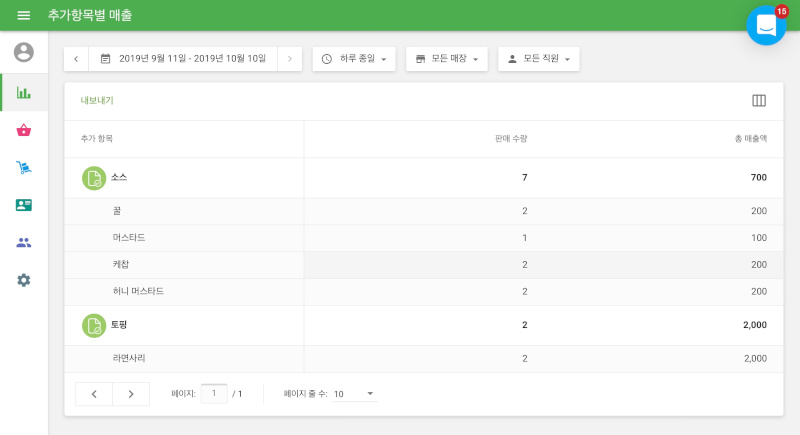Open the rows per page dropdown
Viewport: 800px width, 435px height.
(354, 394)
